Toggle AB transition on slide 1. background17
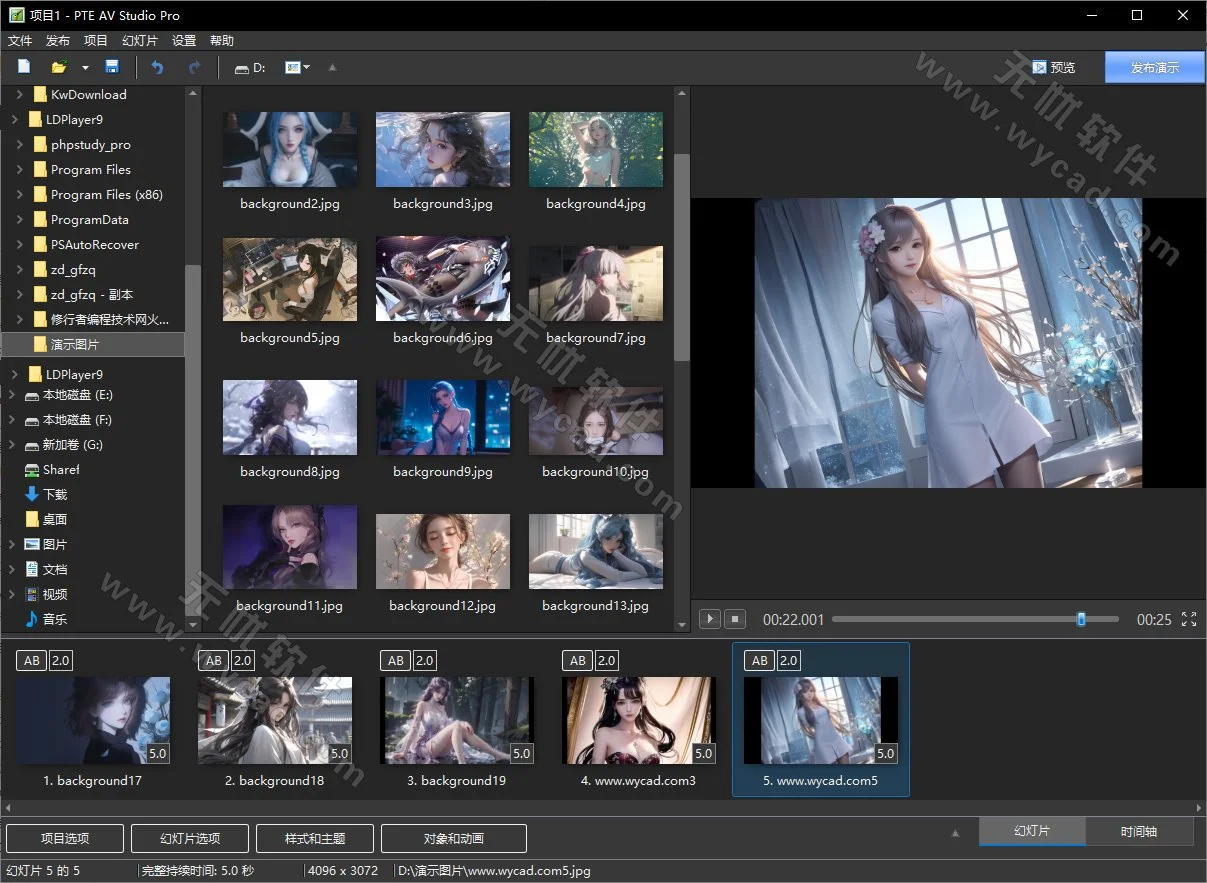This screenshot has height=883, width=1207. pos(31,660)
